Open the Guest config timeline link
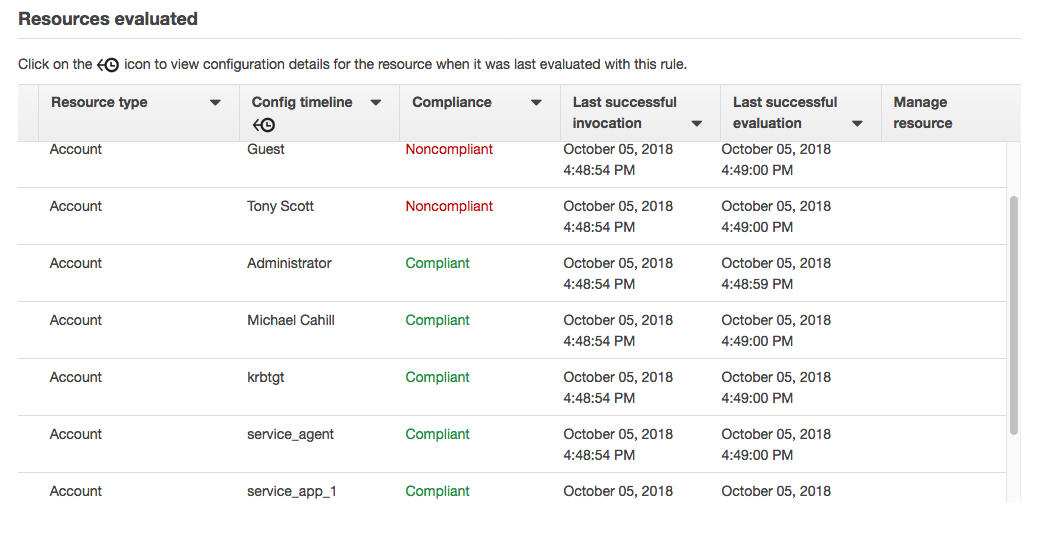The height and width of the screenshot is (539, 1037). pyautogui.click(x=266, y=150)
